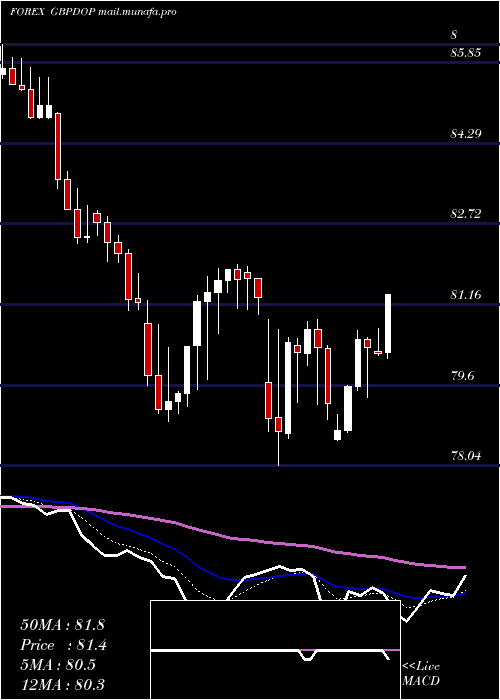
Task: Click the MACD indicator box
Action: [275, 650]
